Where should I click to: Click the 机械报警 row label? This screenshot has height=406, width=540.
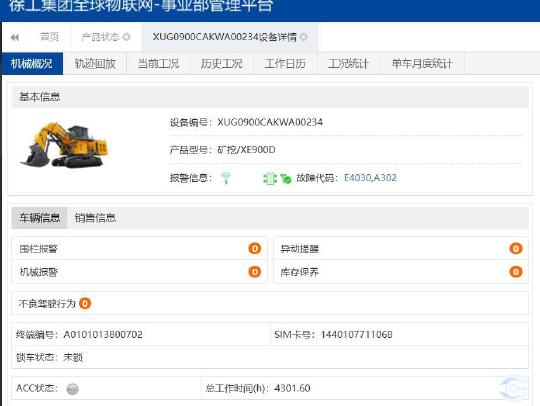pyautogui.click(x=39, y=272)
